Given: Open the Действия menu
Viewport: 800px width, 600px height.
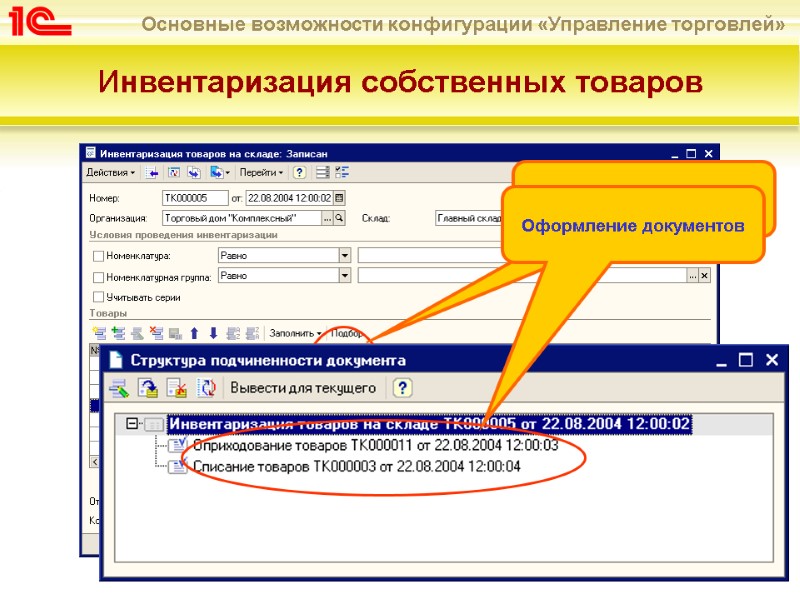Looking at the screenshot, I should (110, 171).
